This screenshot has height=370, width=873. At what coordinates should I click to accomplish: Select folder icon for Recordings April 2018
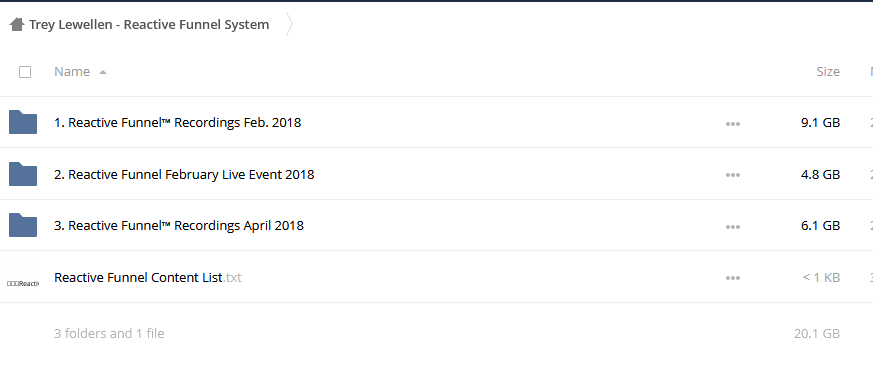pyautogui.click(x=23, y=225)
